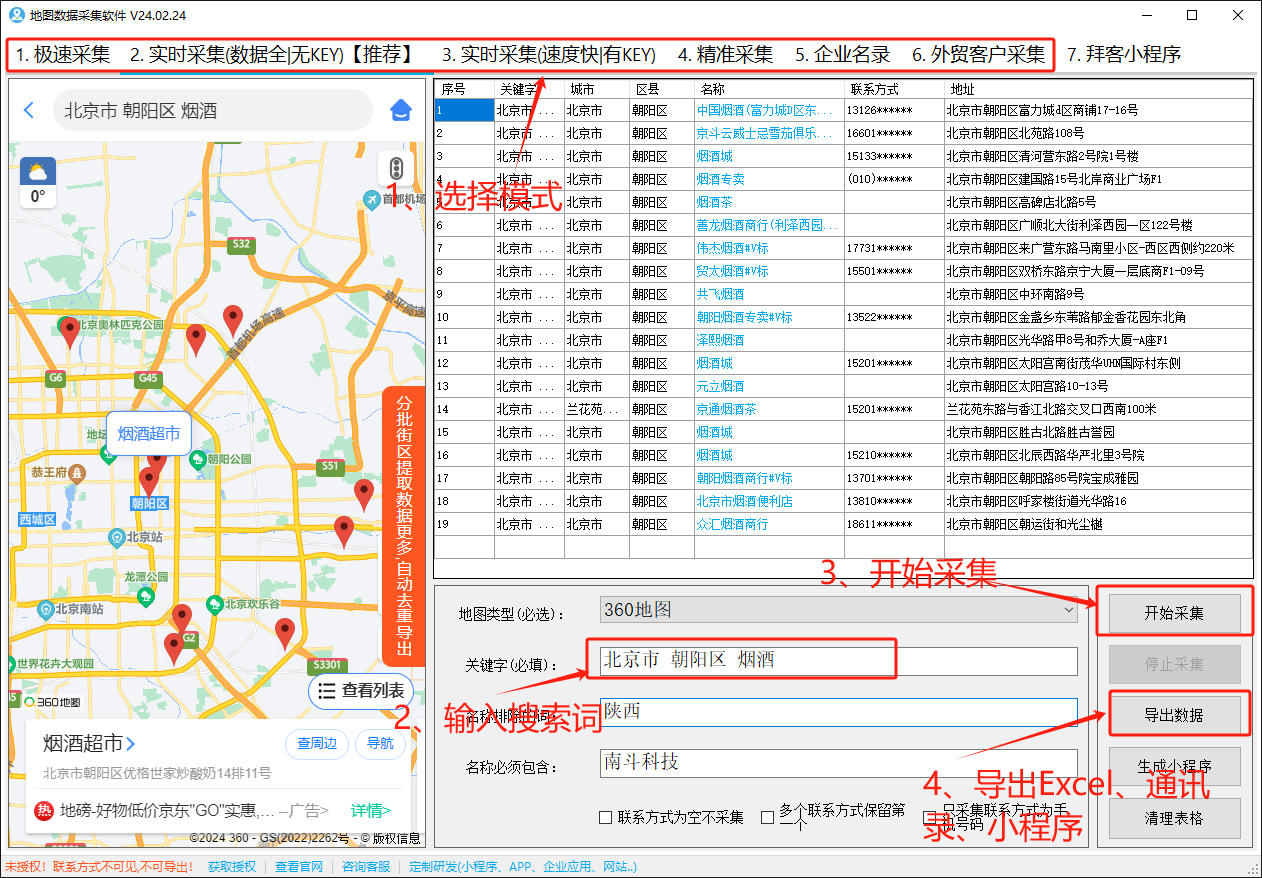Click the 恭王府 landmark marker
Screen dimensions: 1262x878
pyautogui.click(x=76, y=472)
